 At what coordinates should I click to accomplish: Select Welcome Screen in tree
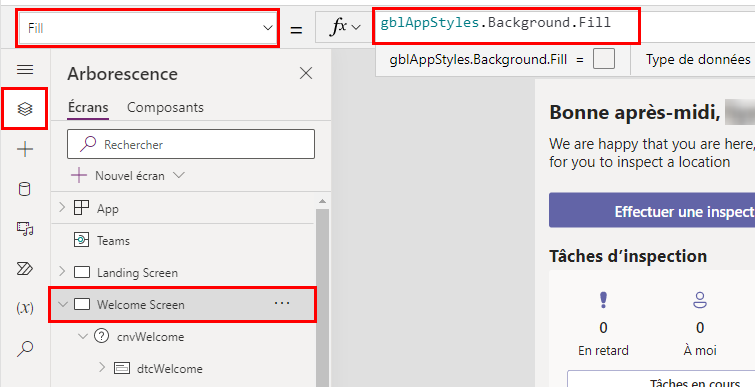coord(141,305)
